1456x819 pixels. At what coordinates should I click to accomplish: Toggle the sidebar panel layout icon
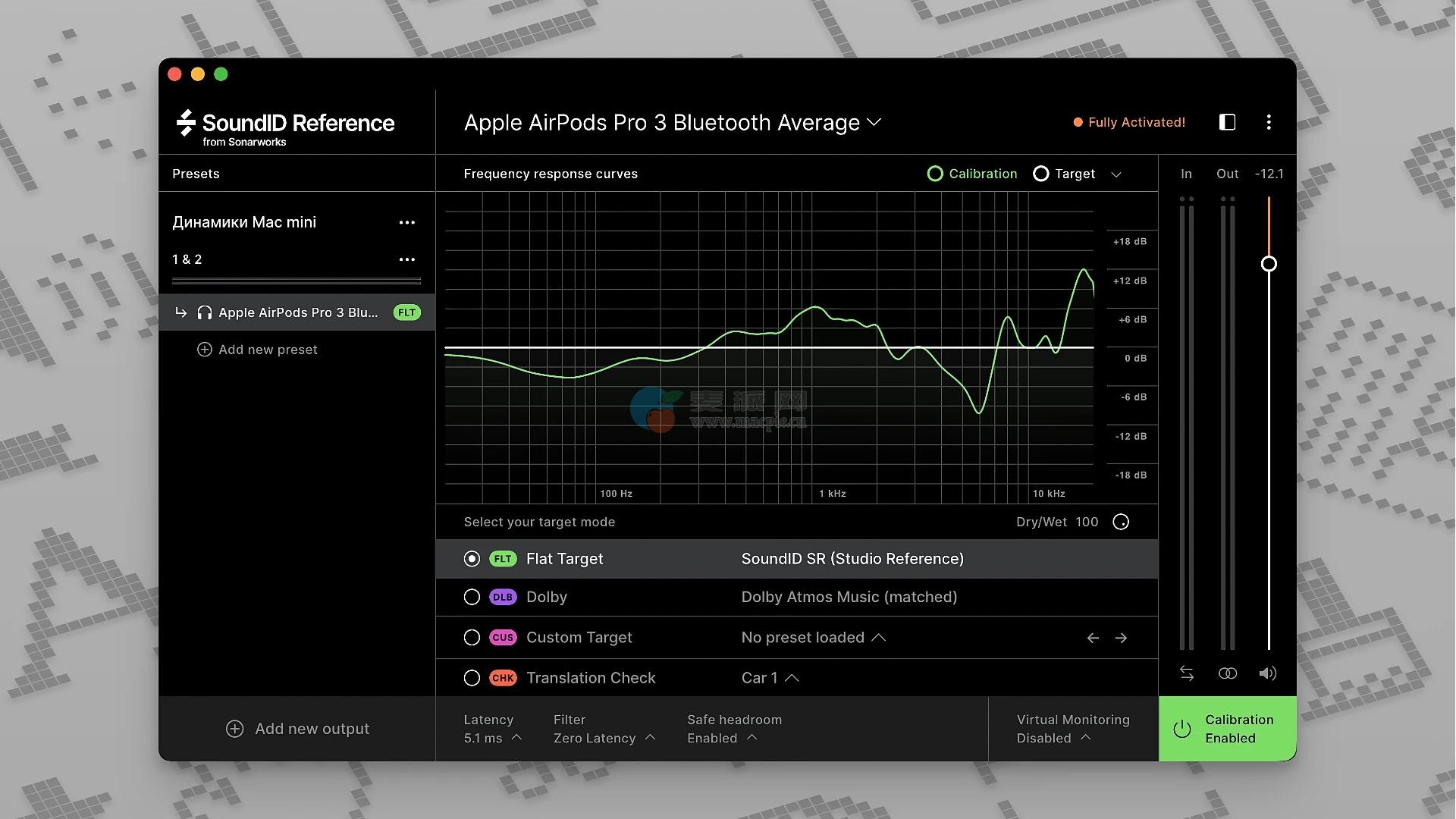click(x=1227, y=122)
